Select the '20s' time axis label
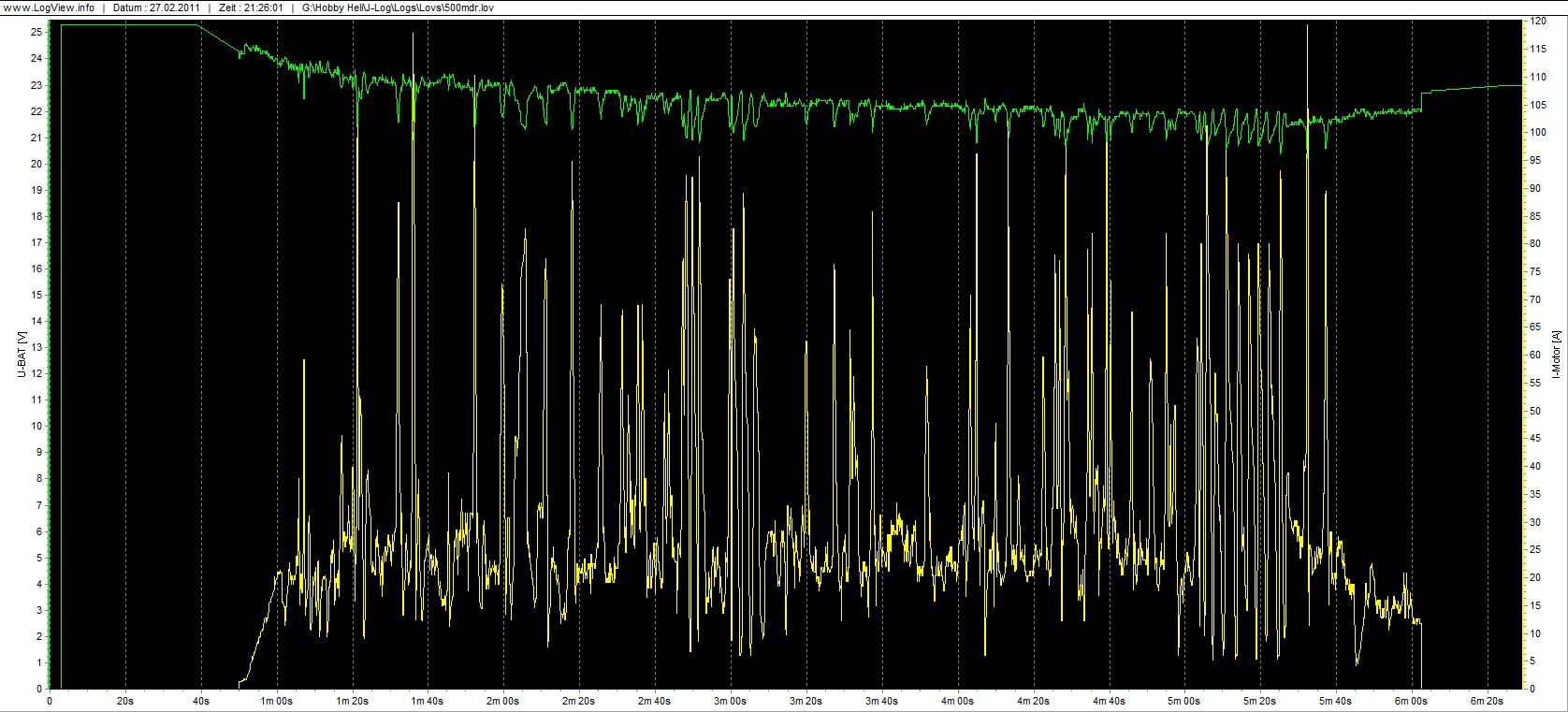The image size is (1568, 712). click(124, 701)
